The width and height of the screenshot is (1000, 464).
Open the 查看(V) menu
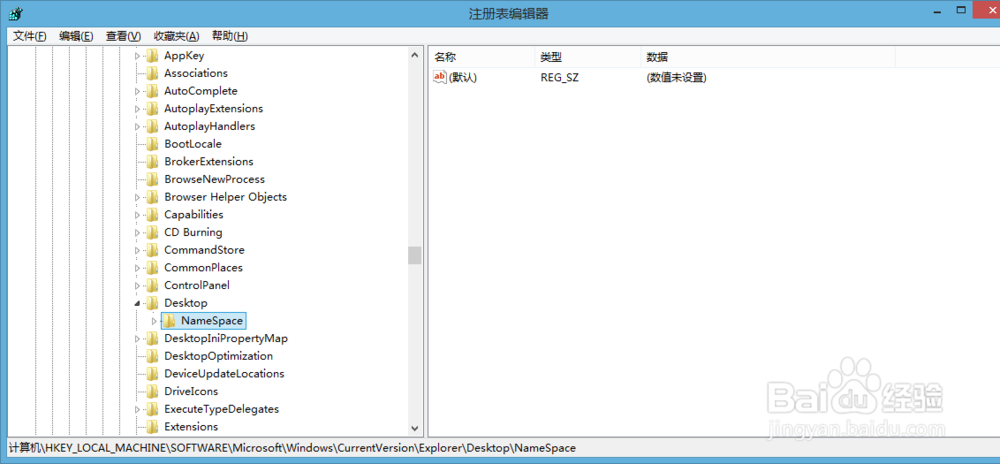coord(123,36)
